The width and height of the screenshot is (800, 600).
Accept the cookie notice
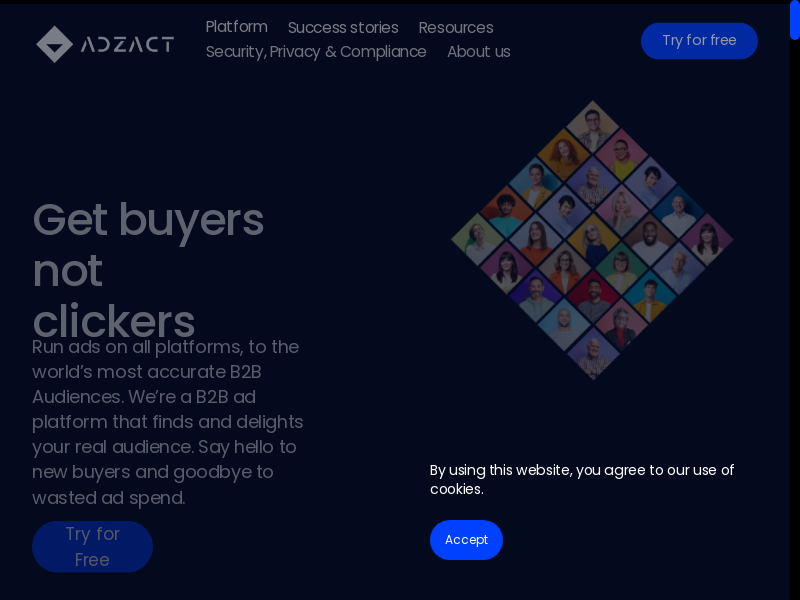tap(466, 540)
